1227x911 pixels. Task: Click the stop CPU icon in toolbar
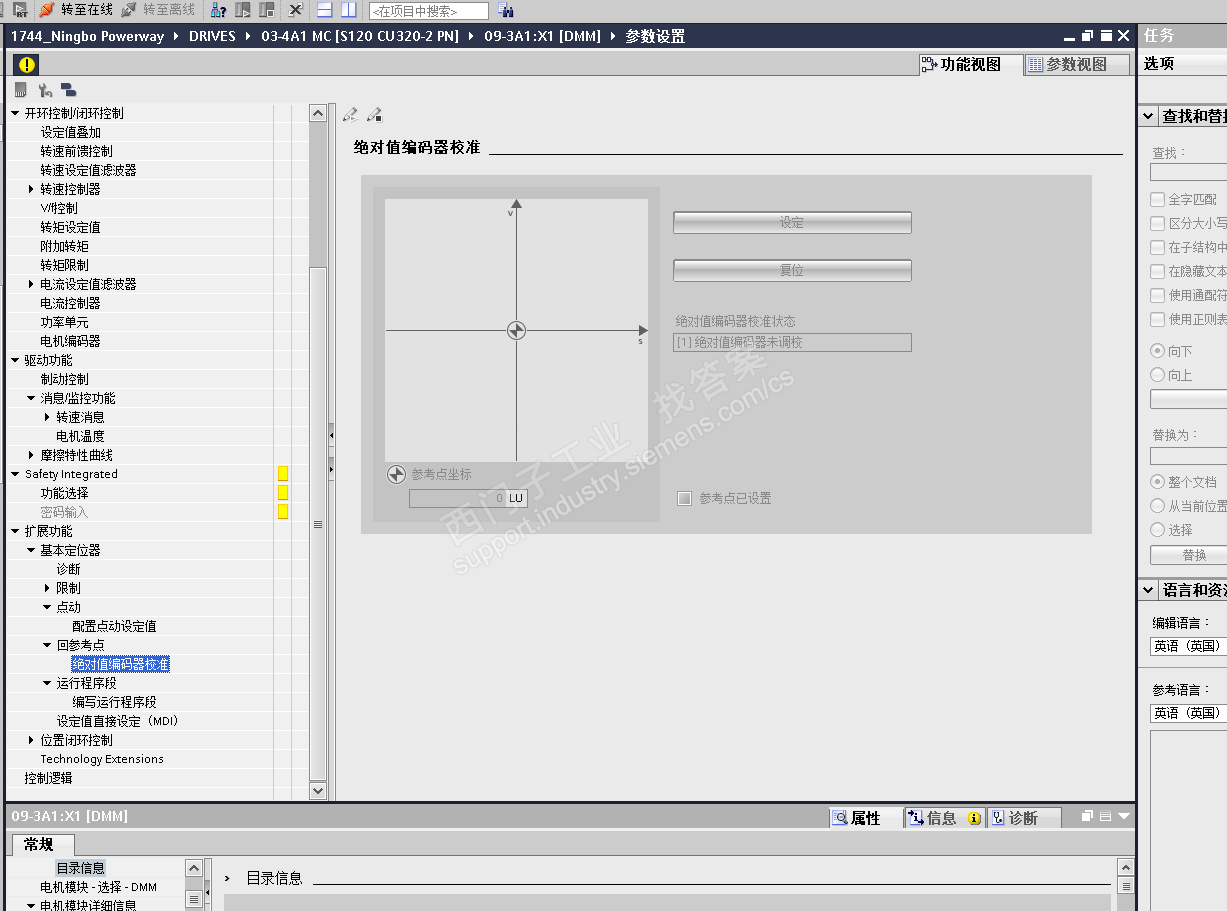coord(266,10)
